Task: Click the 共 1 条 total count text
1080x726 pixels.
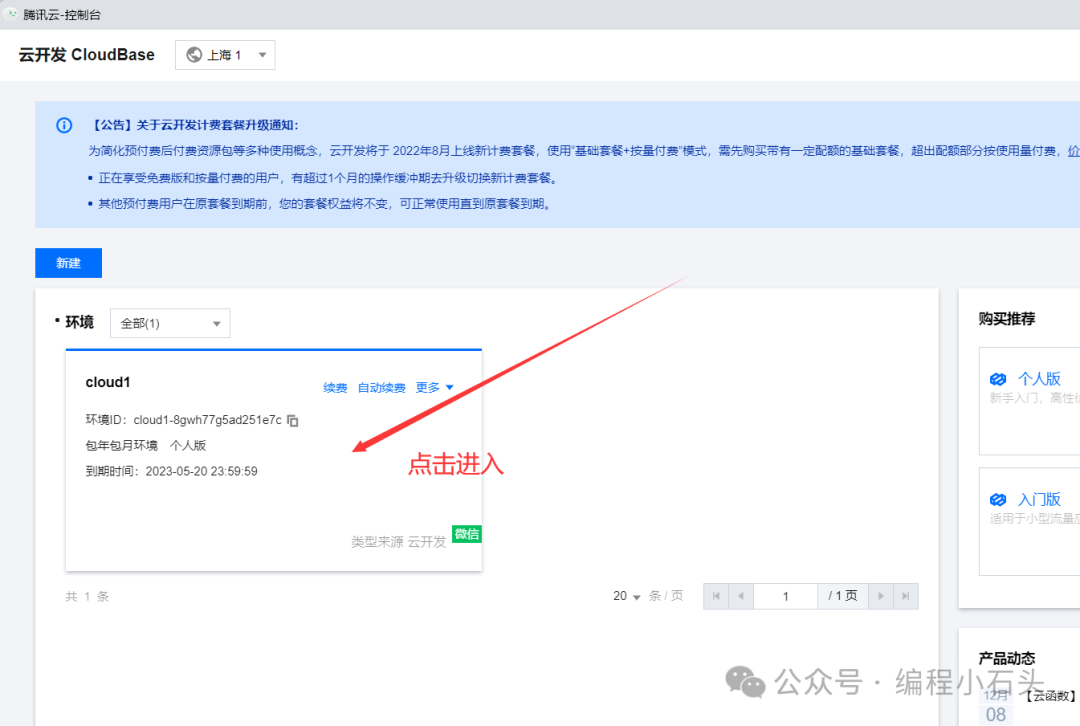Action: 87,597
